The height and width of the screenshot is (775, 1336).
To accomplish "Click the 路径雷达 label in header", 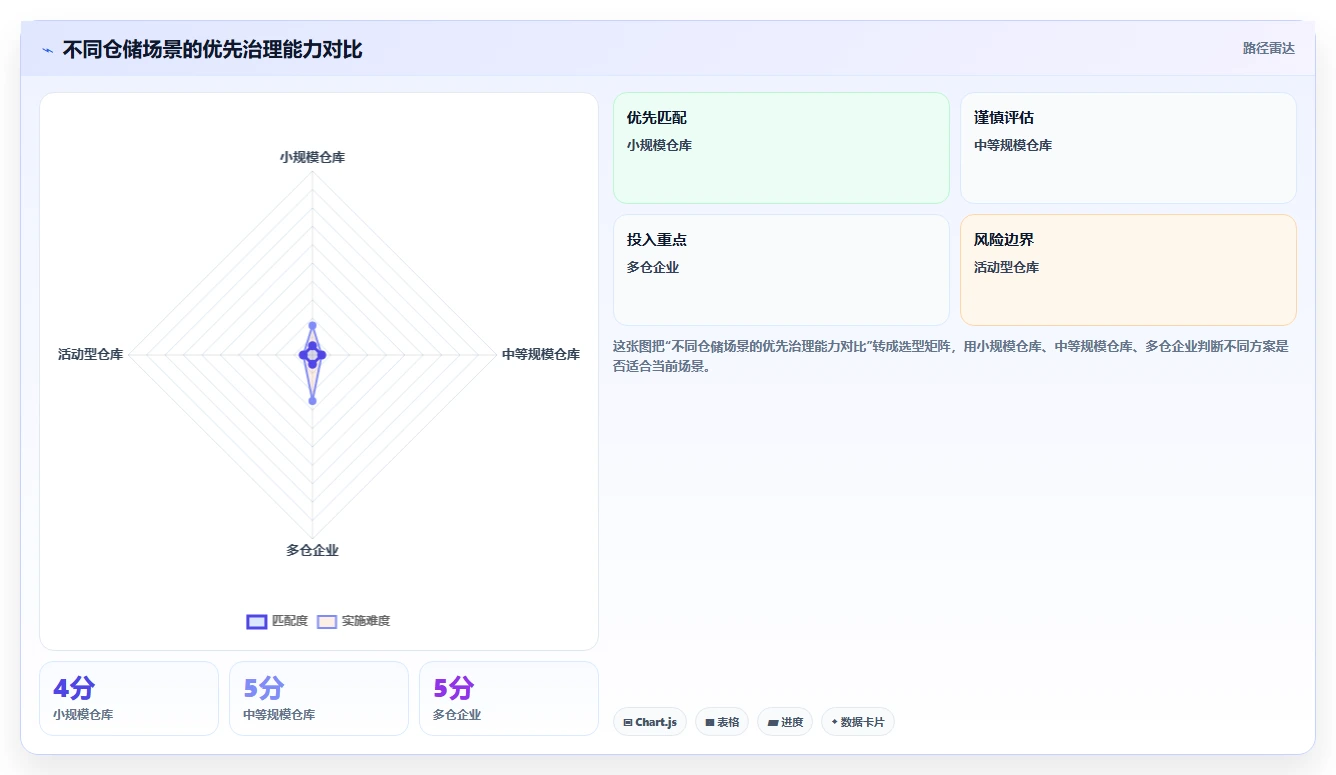I will click(1268, 48).
